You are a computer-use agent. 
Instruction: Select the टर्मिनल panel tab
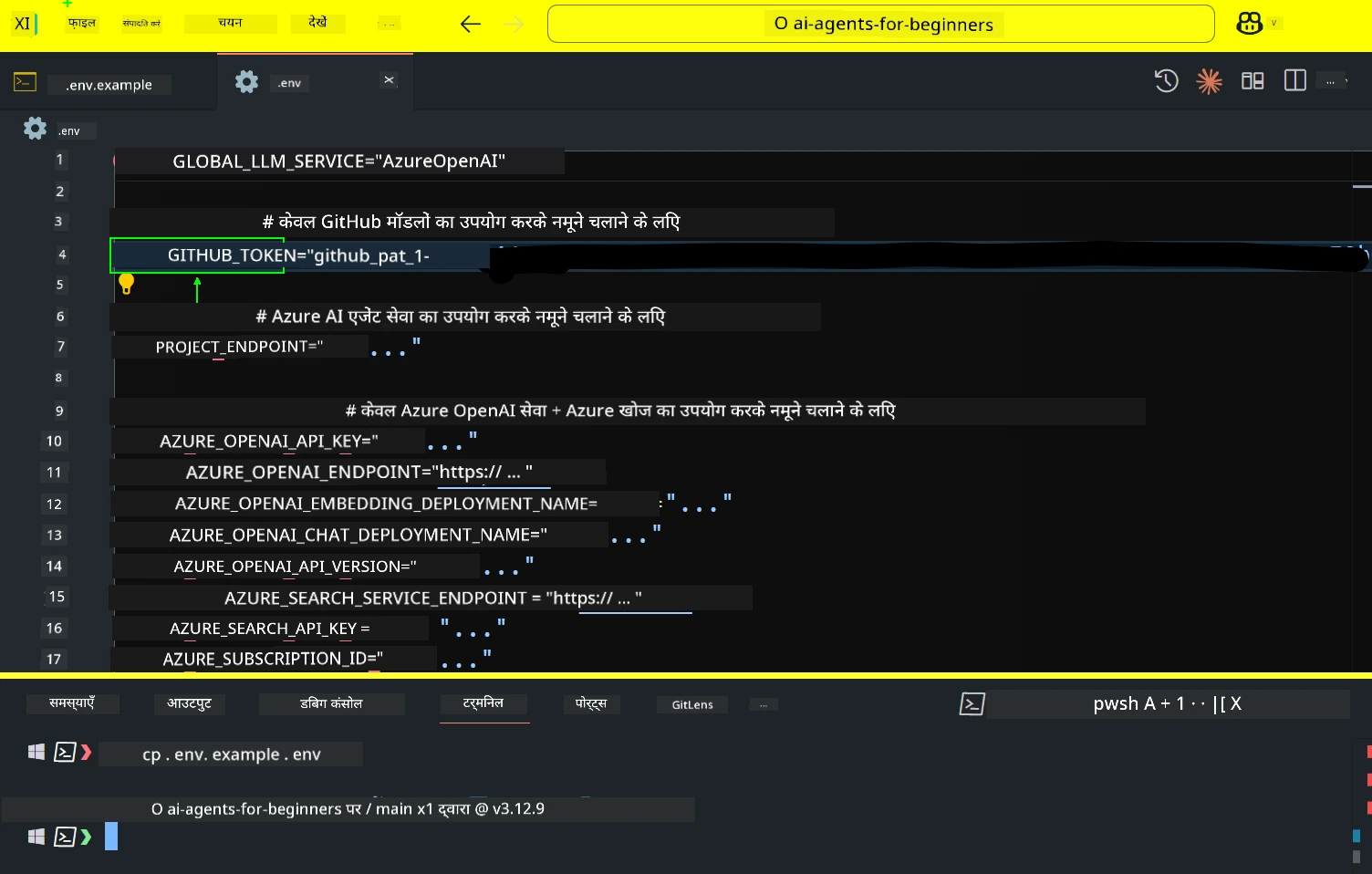coord(483,703)
